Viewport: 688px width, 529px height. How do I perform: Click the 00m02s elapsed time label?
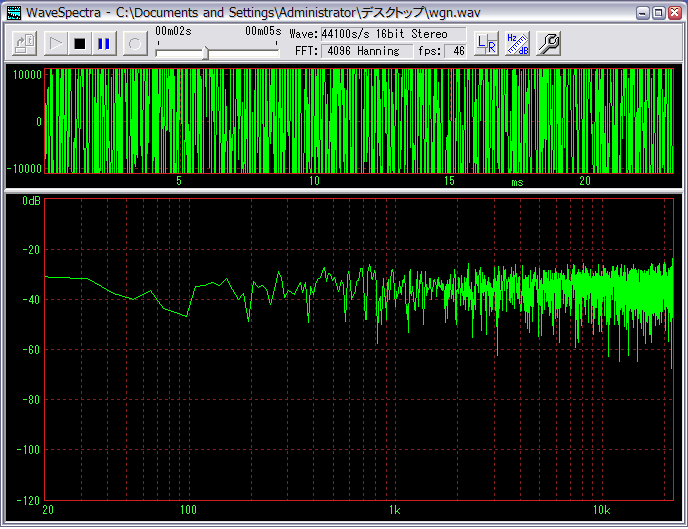click(173, 31)
